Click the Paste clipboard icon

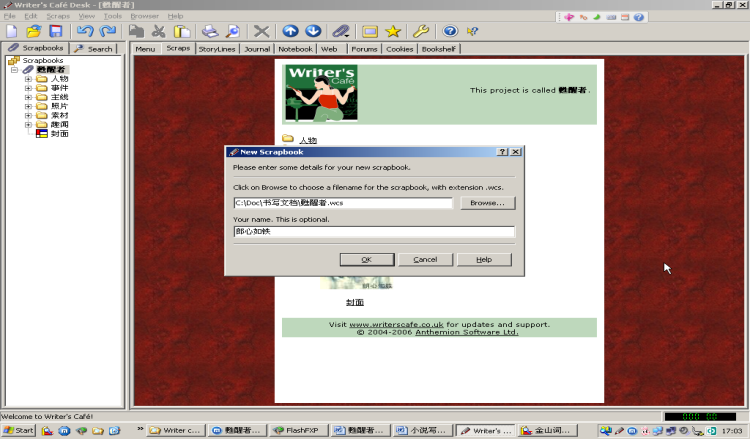pos(182,32)
